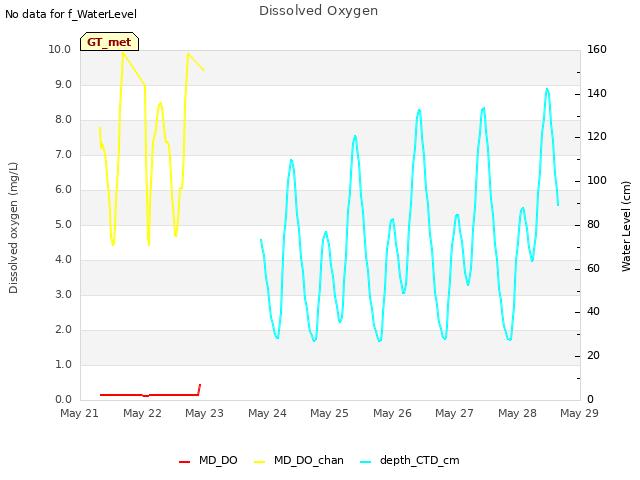Click the May 23 x-axis label
The image size is (640, 480).
[204, 413]
